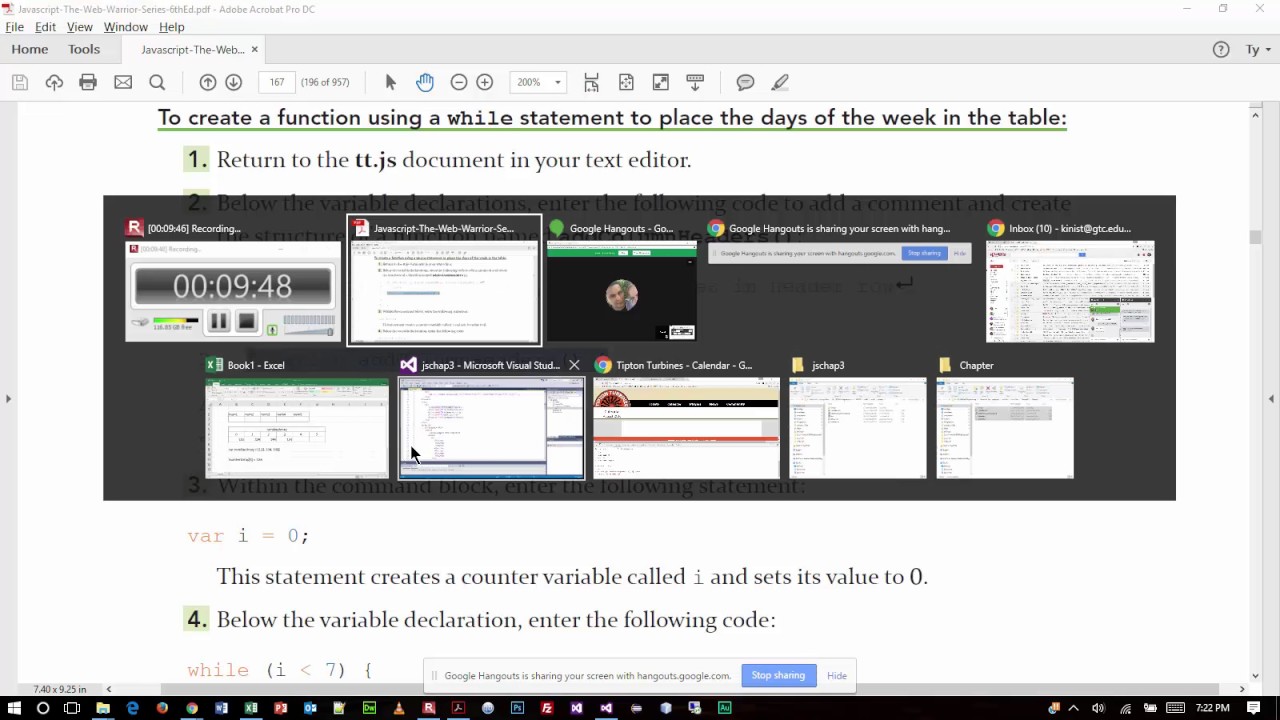
Task: Go to the next page arrow
Action: click(234, 82)
